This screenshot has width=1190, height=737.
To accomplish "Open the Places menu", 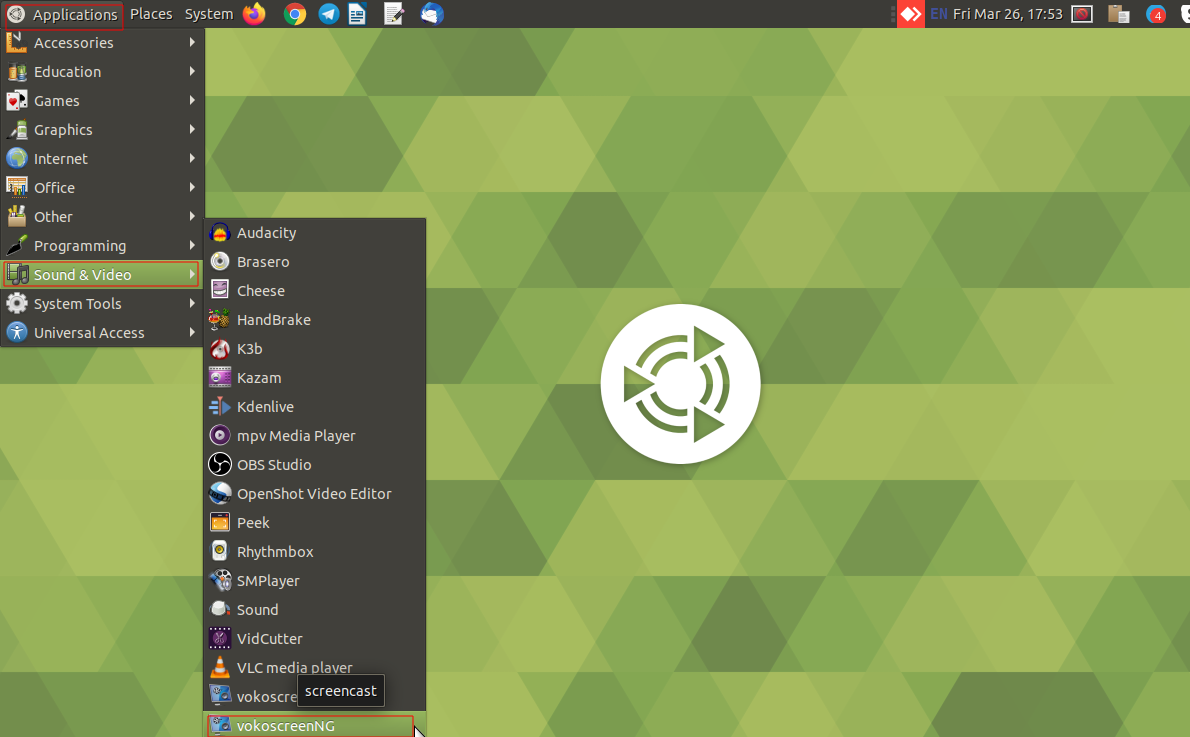I will [x=151, y=14].
